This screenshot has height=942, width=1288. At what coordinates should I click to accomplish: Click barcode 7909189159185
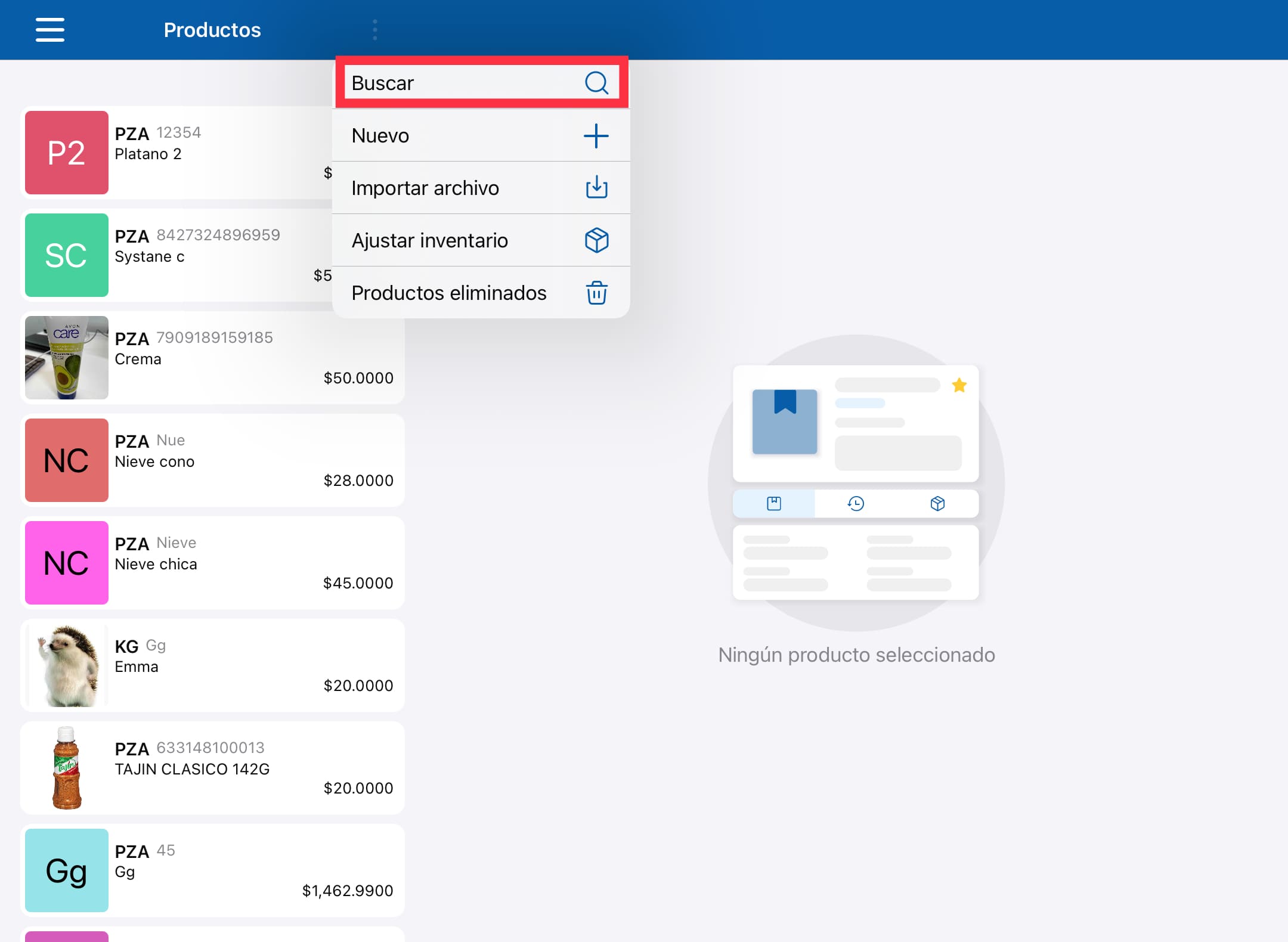tap(215, 337)
